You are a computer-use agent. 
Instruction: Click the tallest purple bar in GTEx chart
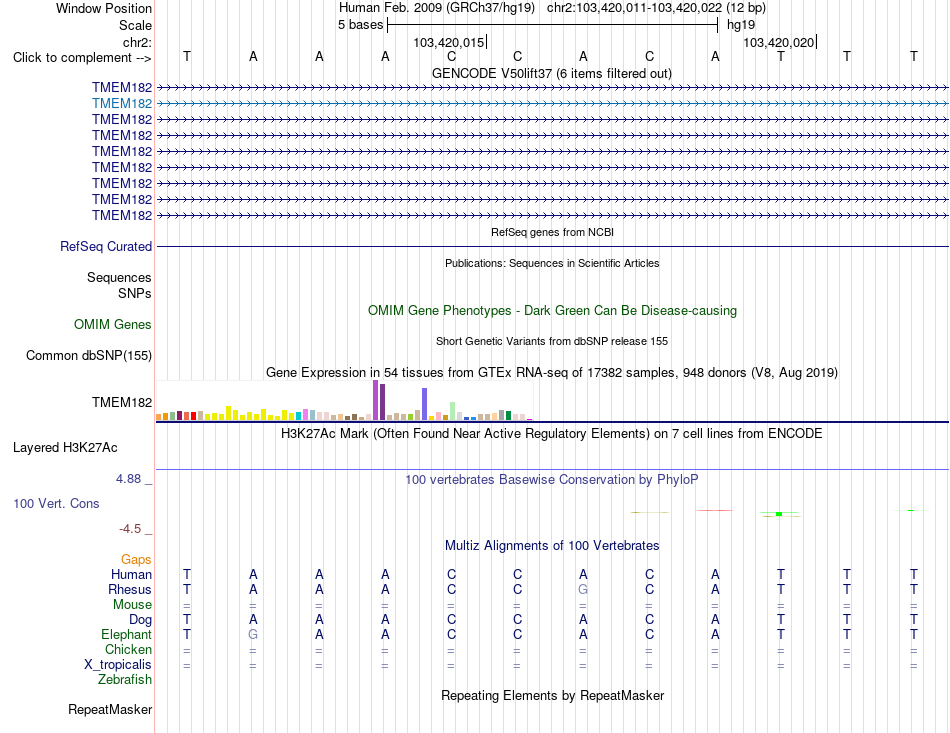[x=376, y=400]
